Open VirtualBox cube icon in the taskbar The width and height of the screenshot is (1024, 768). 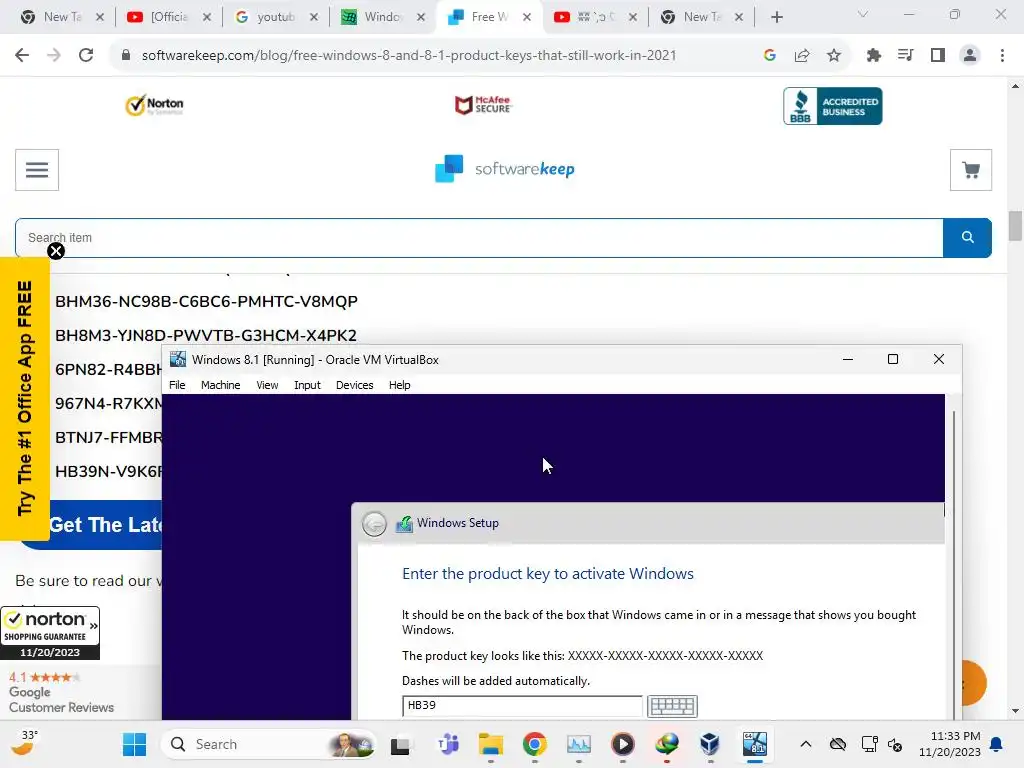710,744
